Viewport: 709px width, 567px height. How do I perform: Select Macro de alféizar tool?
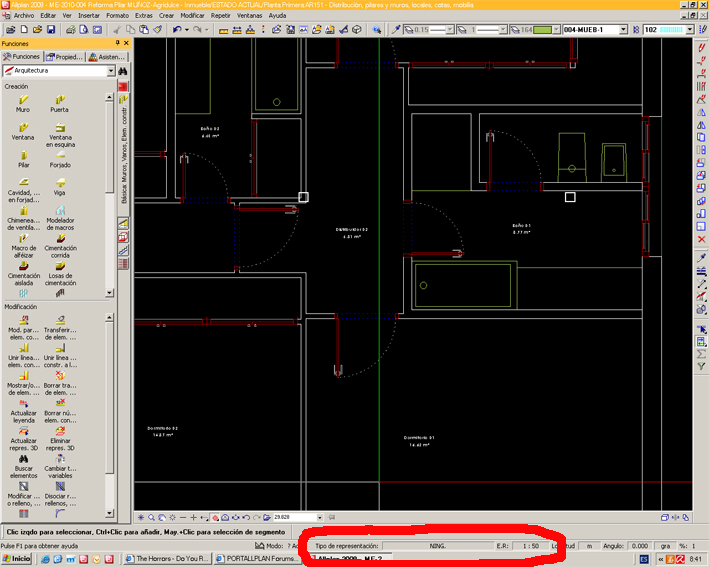[x=24, y=246]
